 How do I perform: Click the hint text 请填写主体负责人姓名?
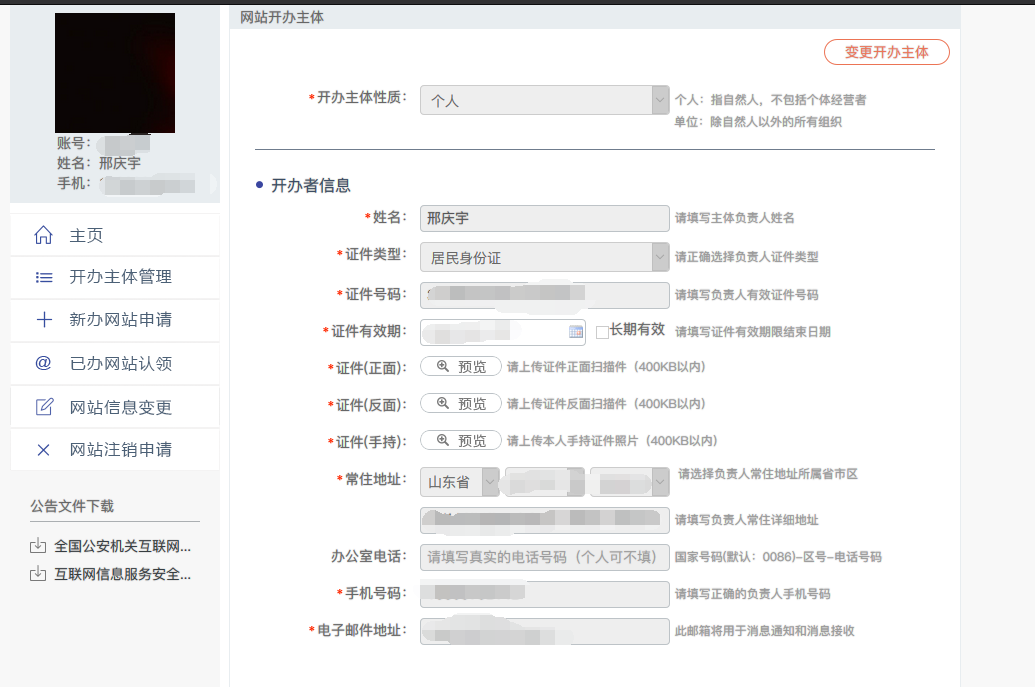(734, 218)
